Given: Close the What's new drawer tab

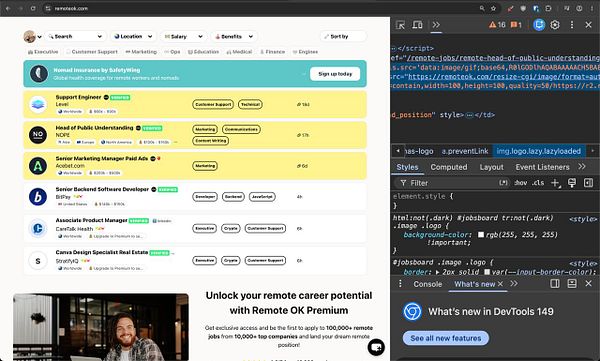Looking at the screenshot, I should coord(500,284).
